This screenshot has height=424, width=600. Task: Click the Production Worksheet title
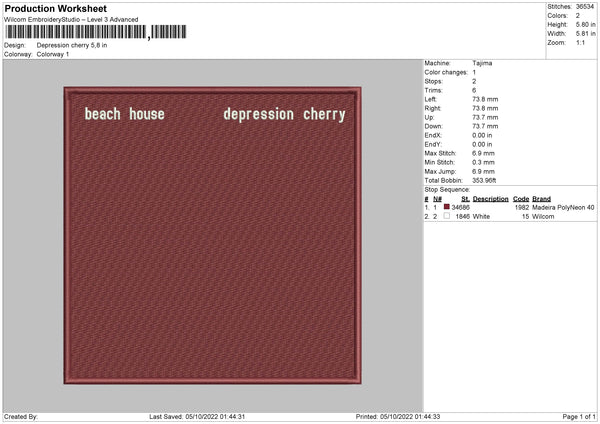point(55,8)
